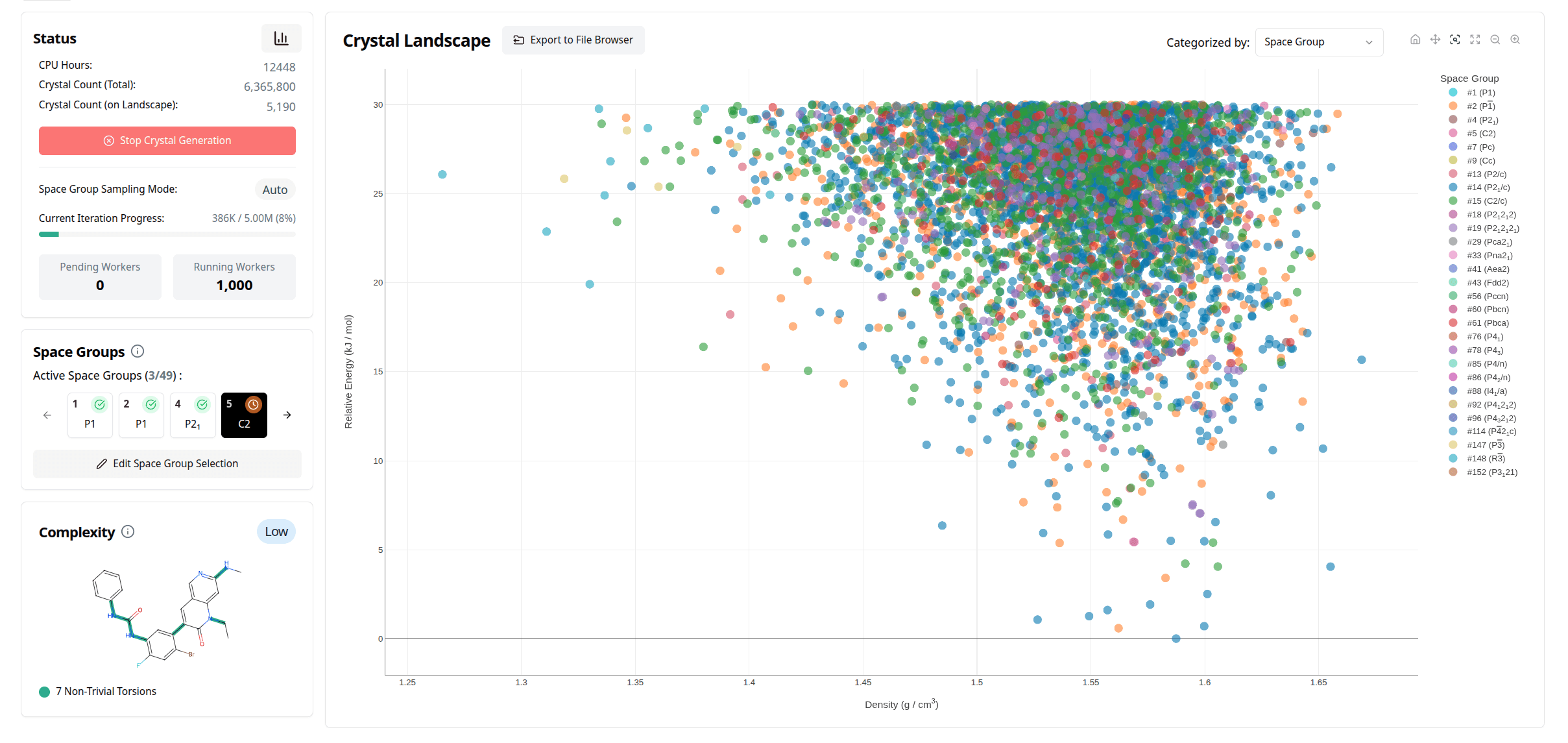Click info icon beside Complexity heading
Viewport: 1568px width, 743px height.
coord(128,531)
